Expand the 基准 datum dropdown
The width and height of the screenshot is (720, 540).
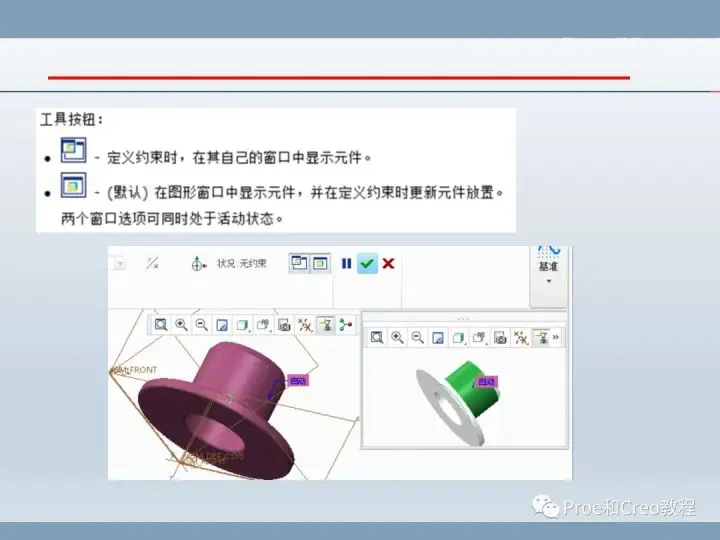point(548,271)
